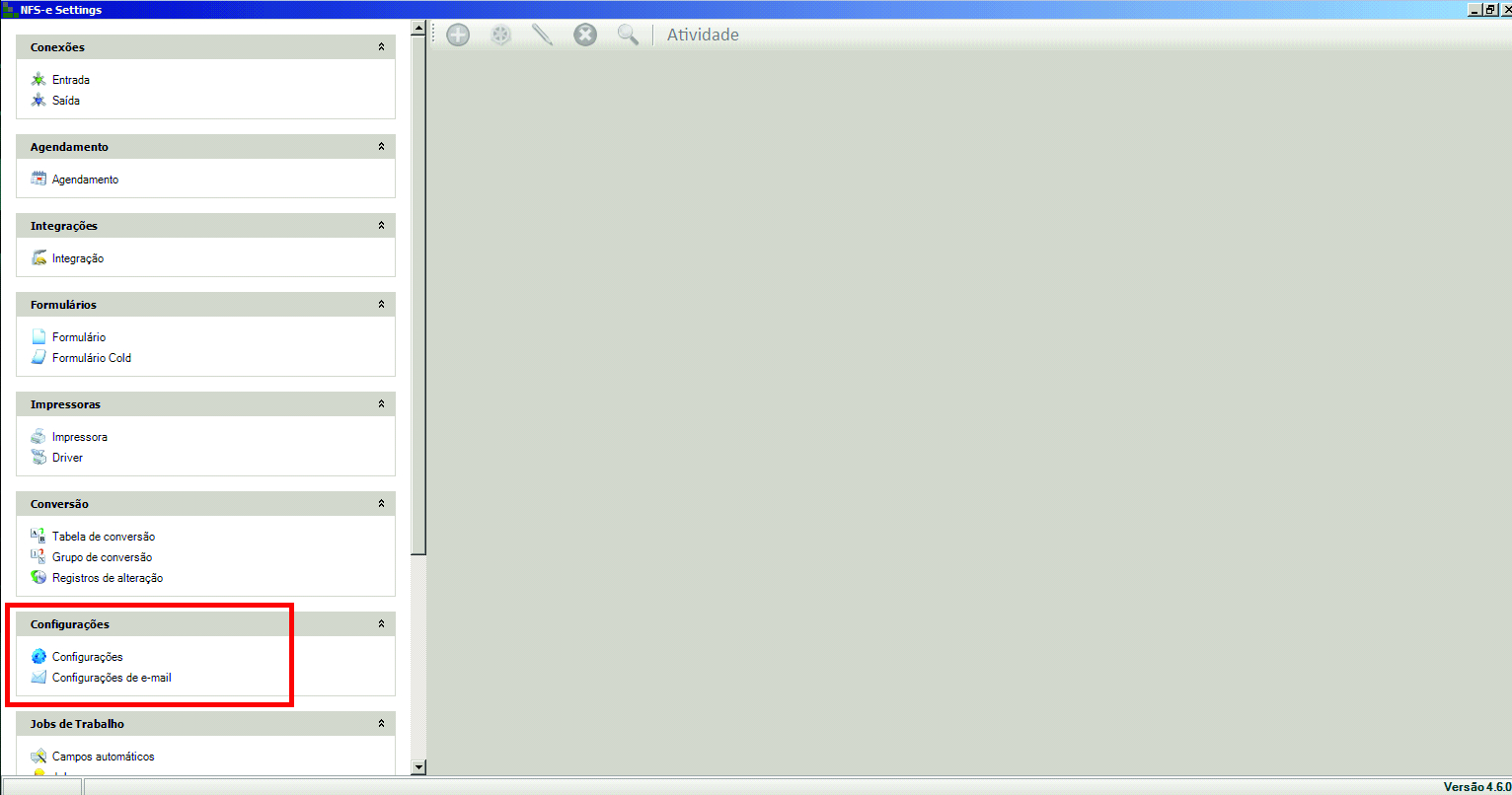Screen dimensions: 1512x795
Task: Open the Entrada connection link
Action: [x=71, y=80]
